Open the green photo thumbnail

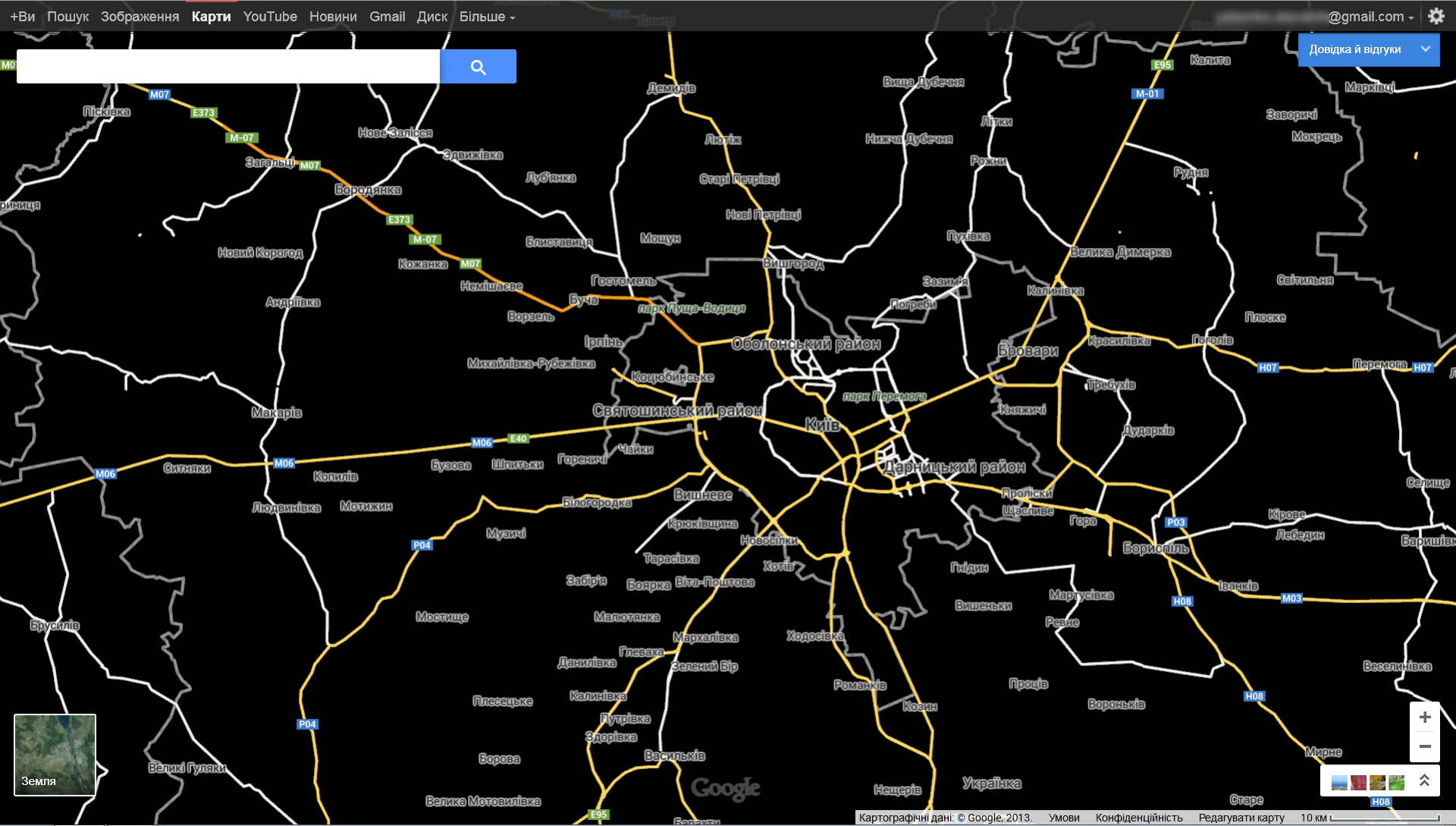tap(1397, 782)
